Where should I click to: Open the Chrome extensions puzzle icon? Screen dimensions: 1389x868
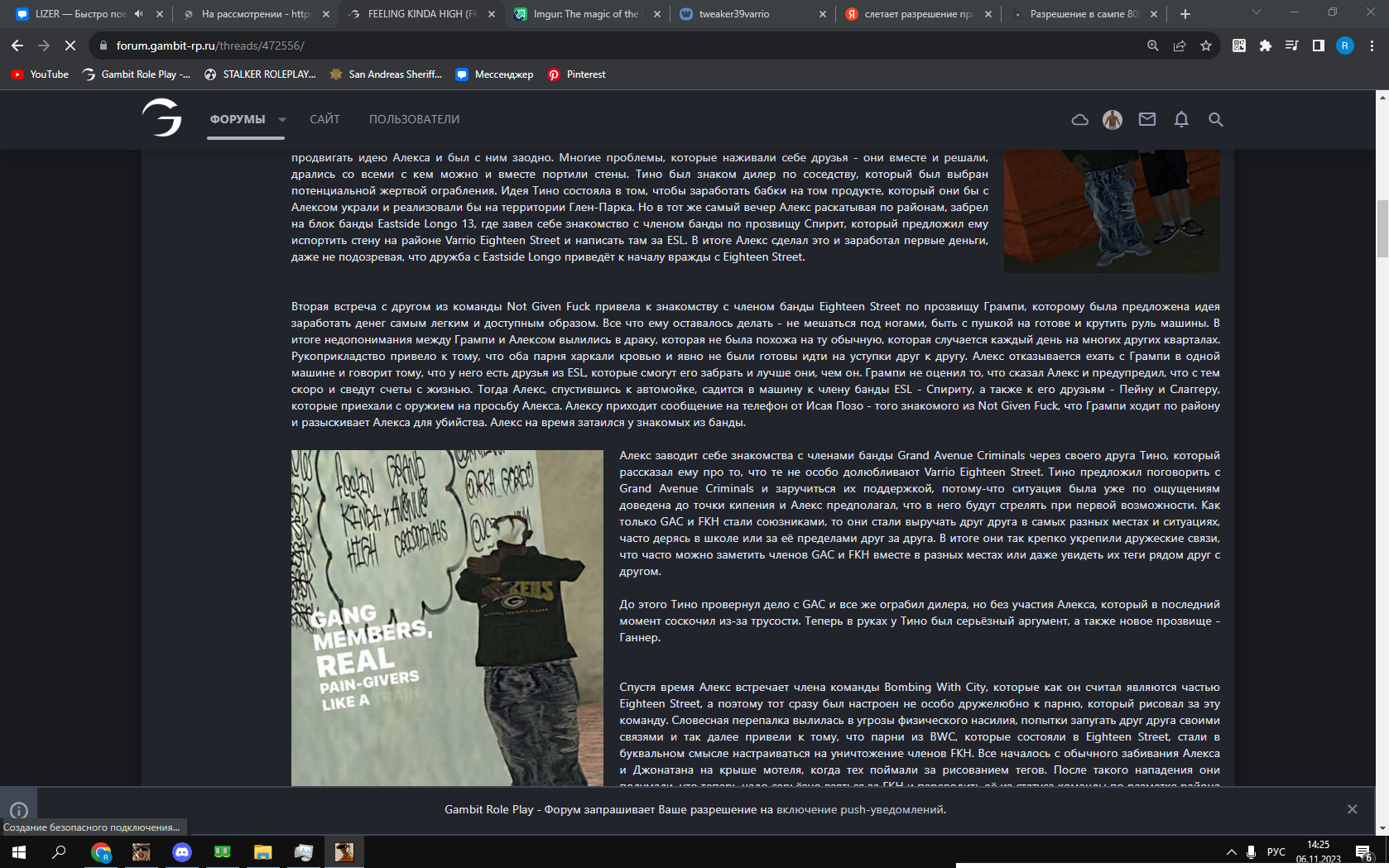coord(1265,46)
